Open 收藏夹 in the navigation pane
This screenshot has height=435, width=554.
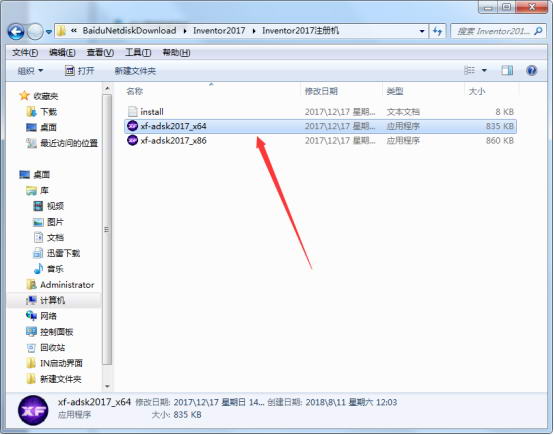point(46,96)
